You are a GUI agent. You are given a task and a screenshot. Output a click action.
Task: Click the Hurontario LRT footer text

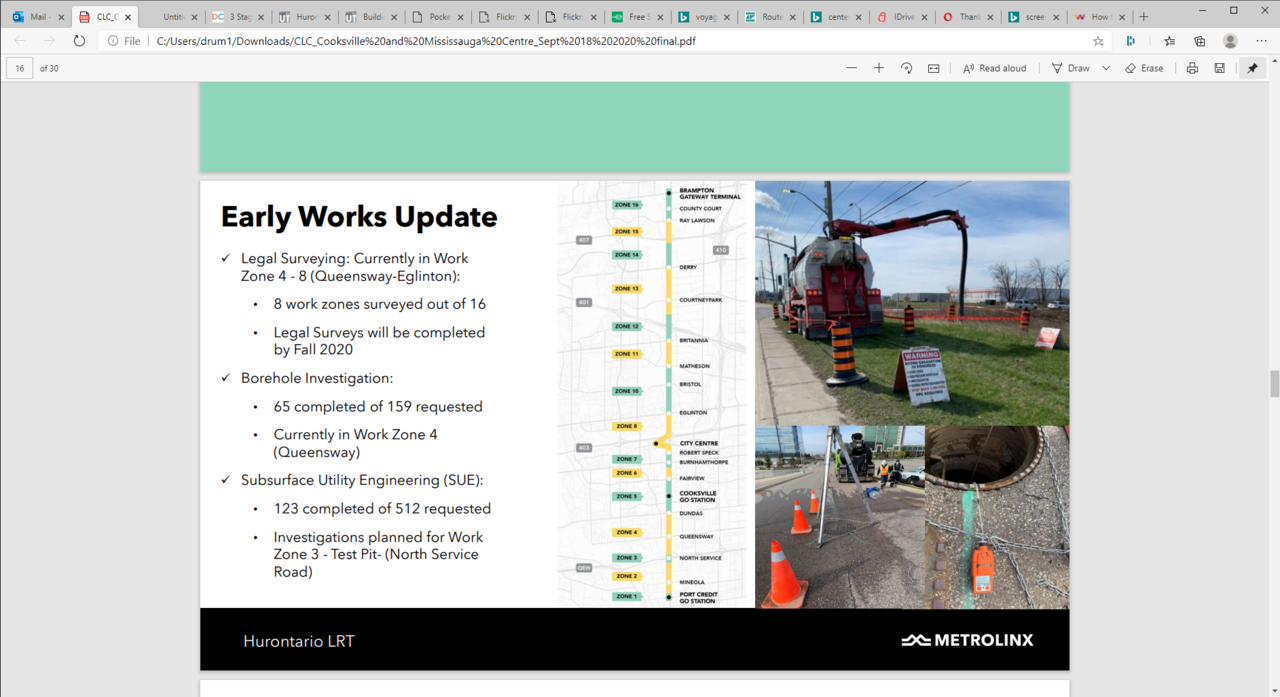pyautogui.click(x=299, y=641)
